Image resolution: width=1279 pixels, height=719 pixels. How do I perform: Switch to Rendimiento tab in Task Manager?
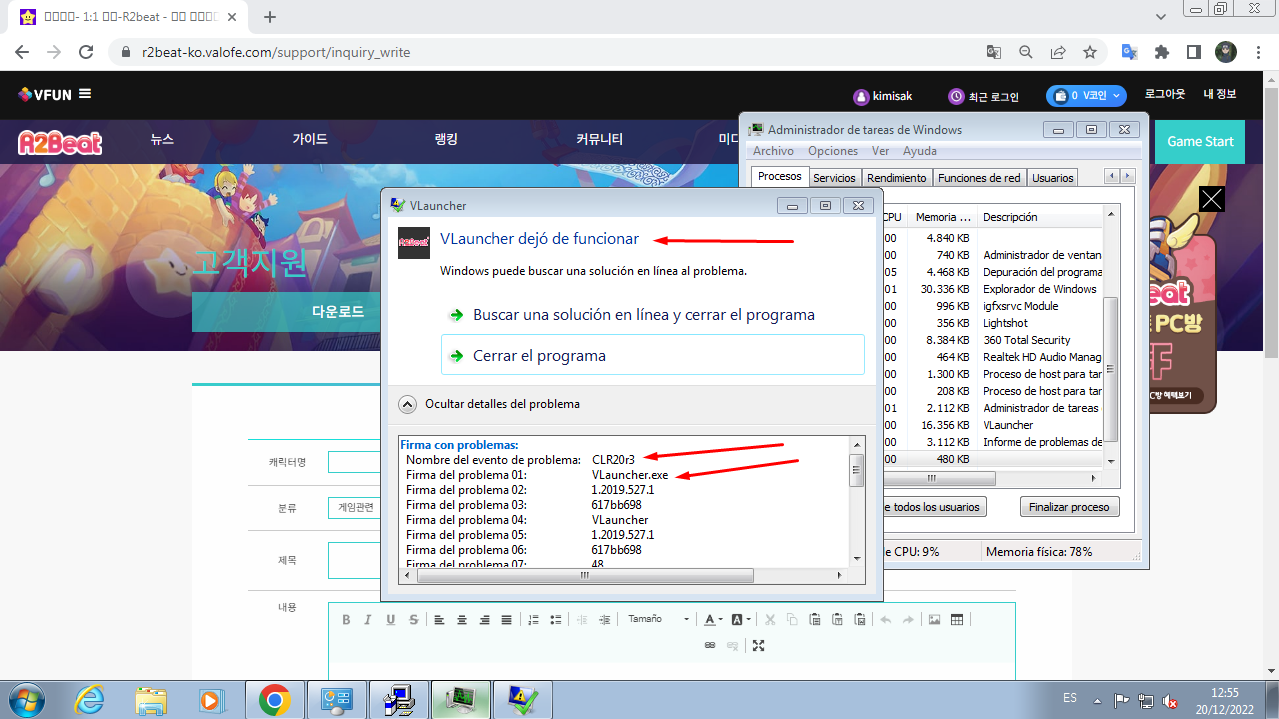point(897,177)
